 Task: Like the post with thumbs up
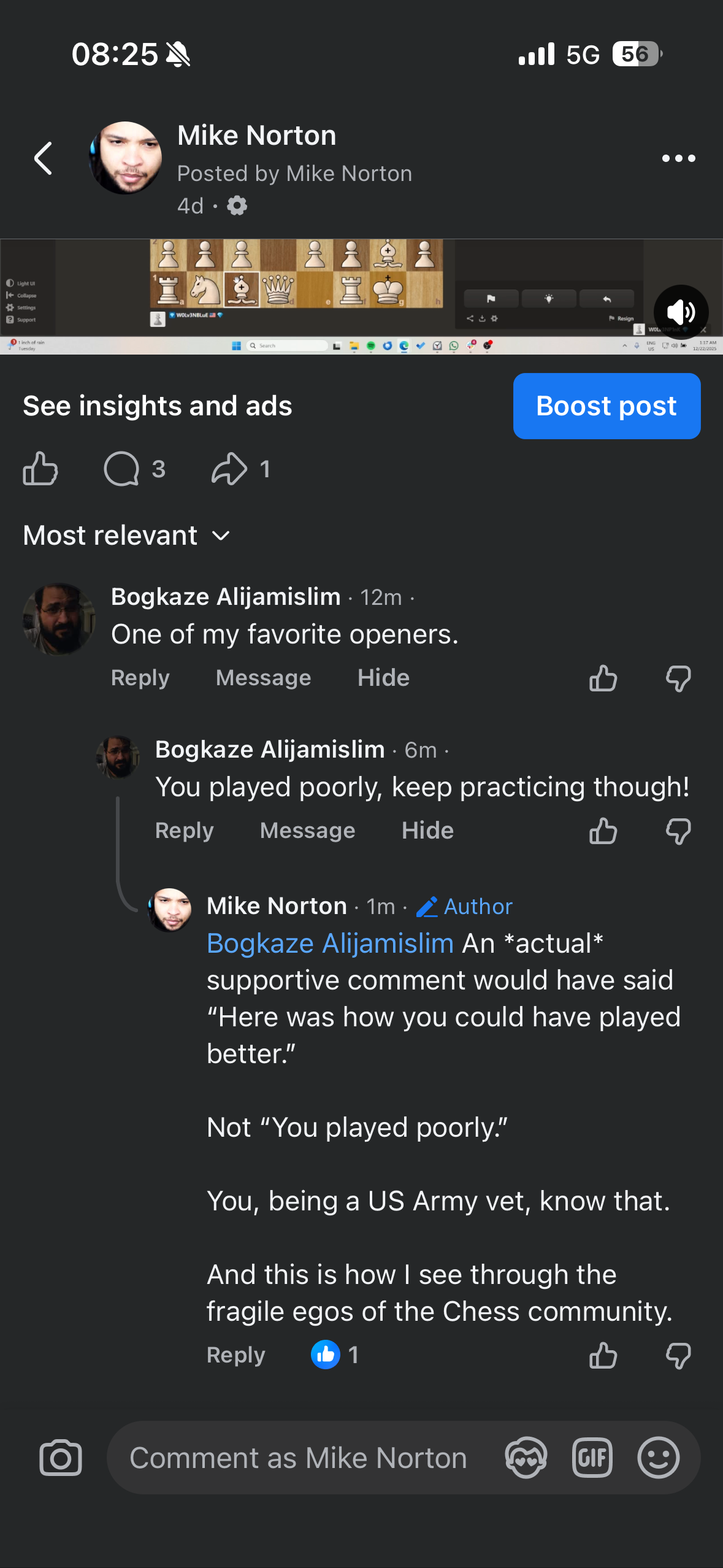tap(40, 469)
